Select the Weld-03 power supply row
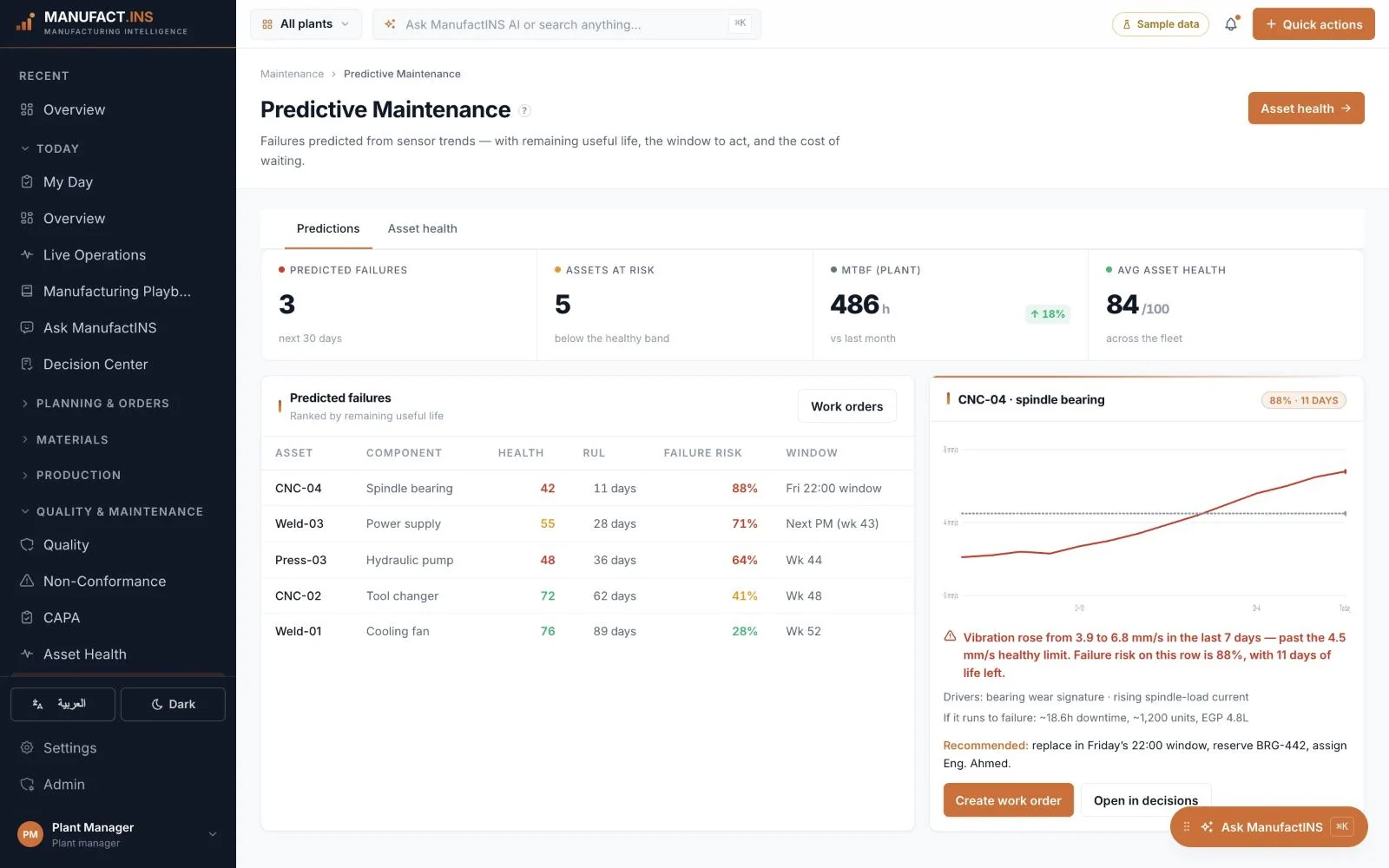The image size is (1389, 868). pos(587,523)
